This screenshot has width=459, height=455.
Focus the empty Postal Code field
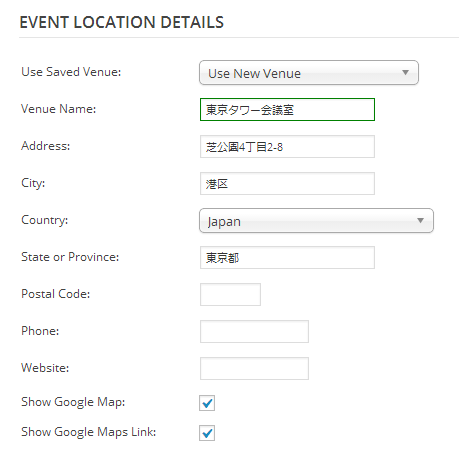[230, 295]
